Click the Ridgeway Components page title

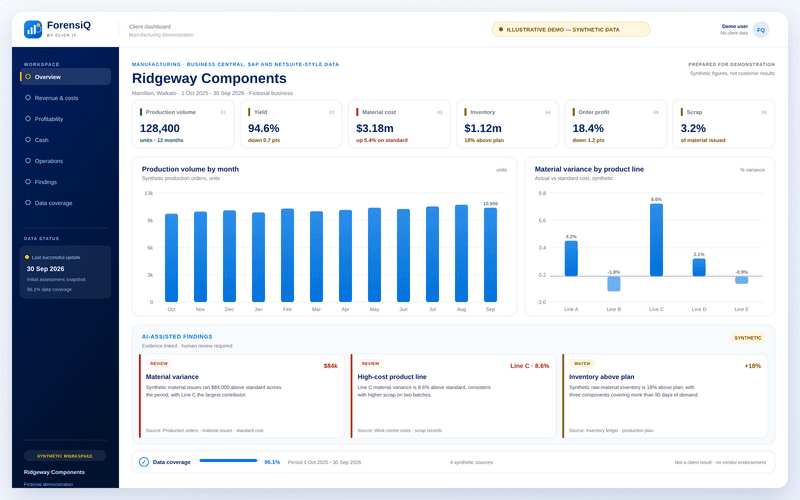[x=209, y=78]
